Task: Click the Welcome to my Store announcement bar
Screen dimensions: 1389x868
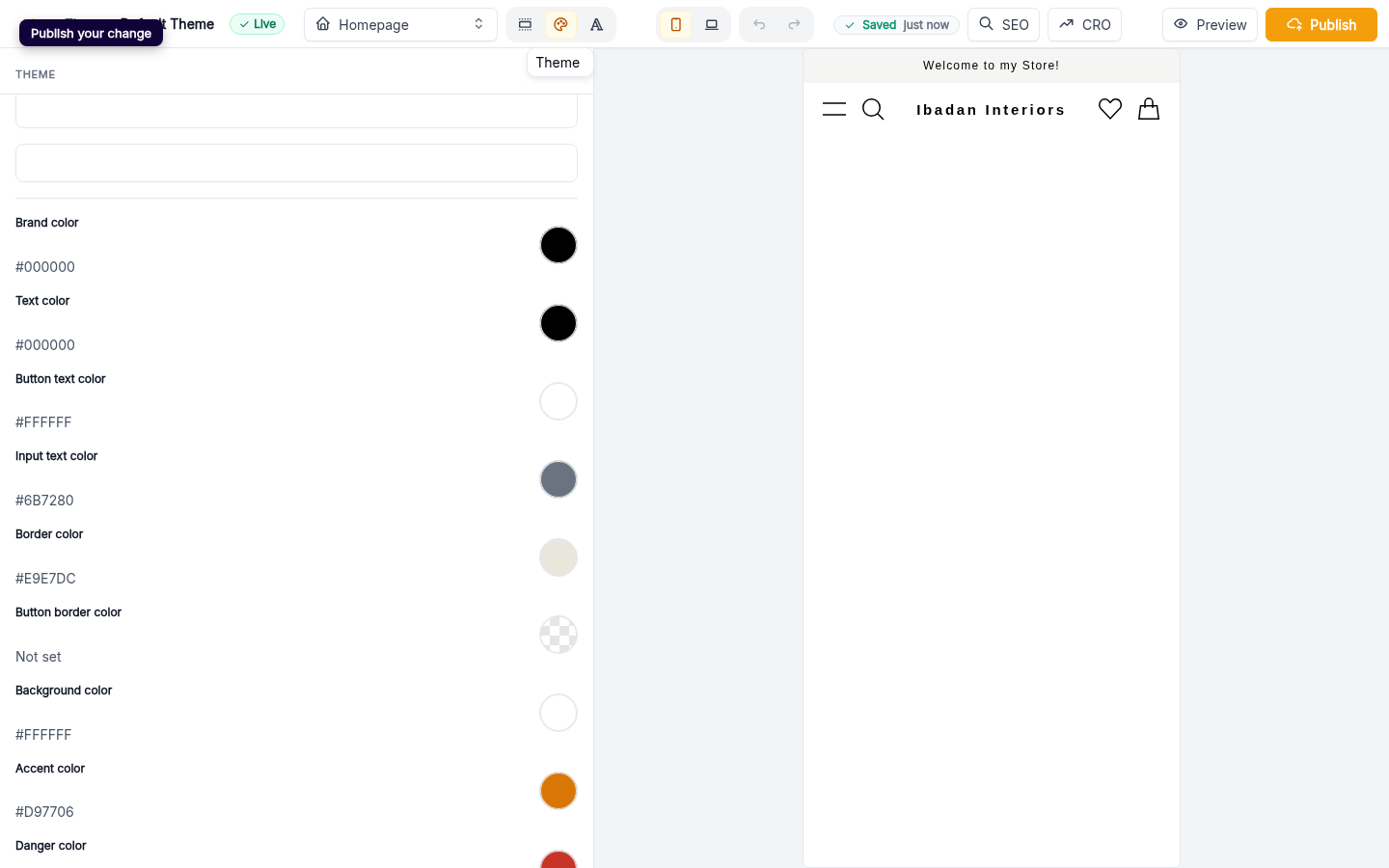Action: (x=992, y=66)
